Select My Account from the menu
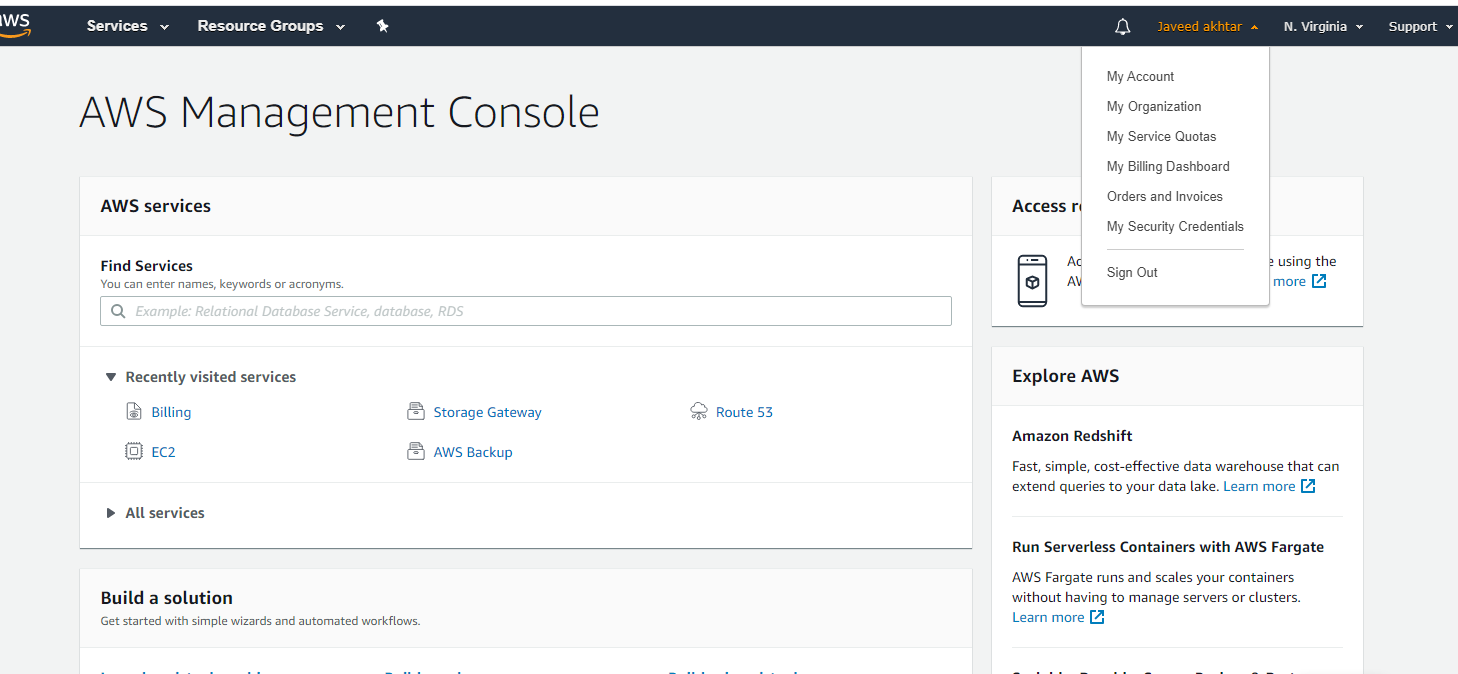Screen dimensions: 1458x674 coord(1140,77)
